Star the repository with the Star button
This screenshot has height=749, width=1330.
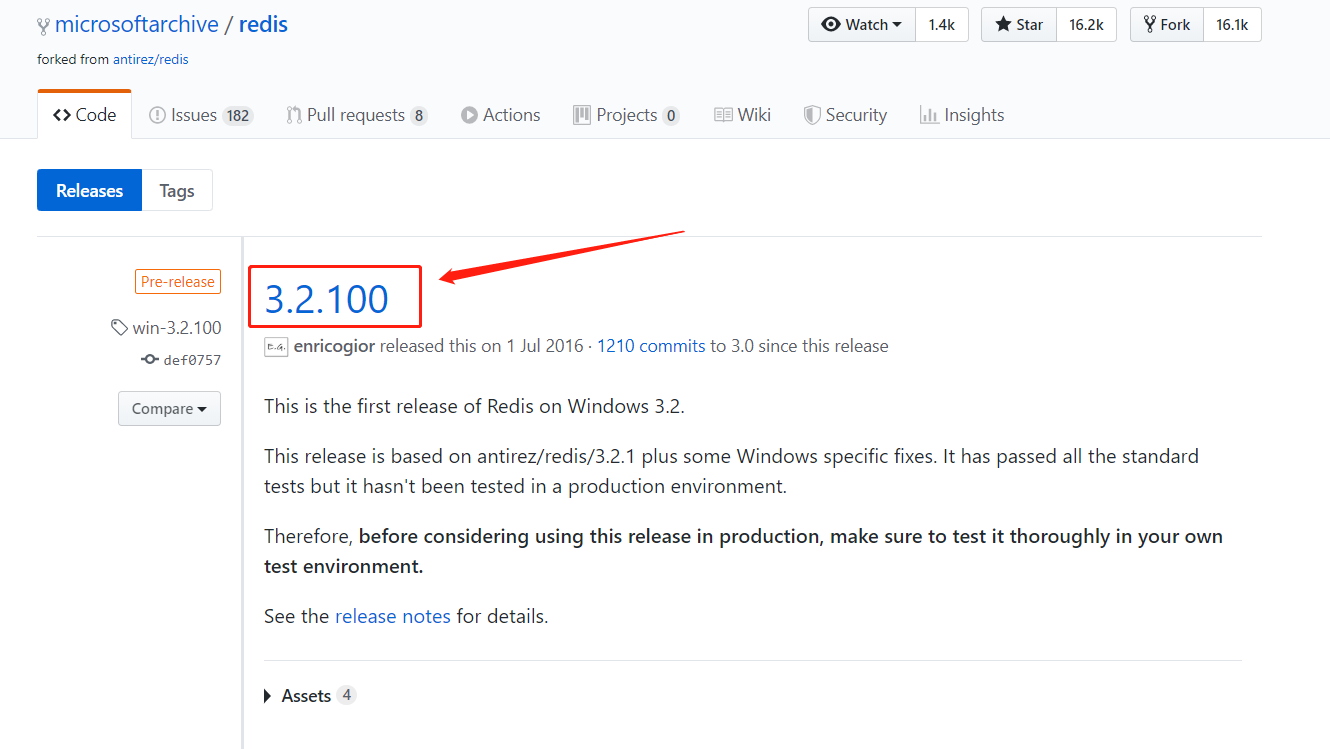1018,25
